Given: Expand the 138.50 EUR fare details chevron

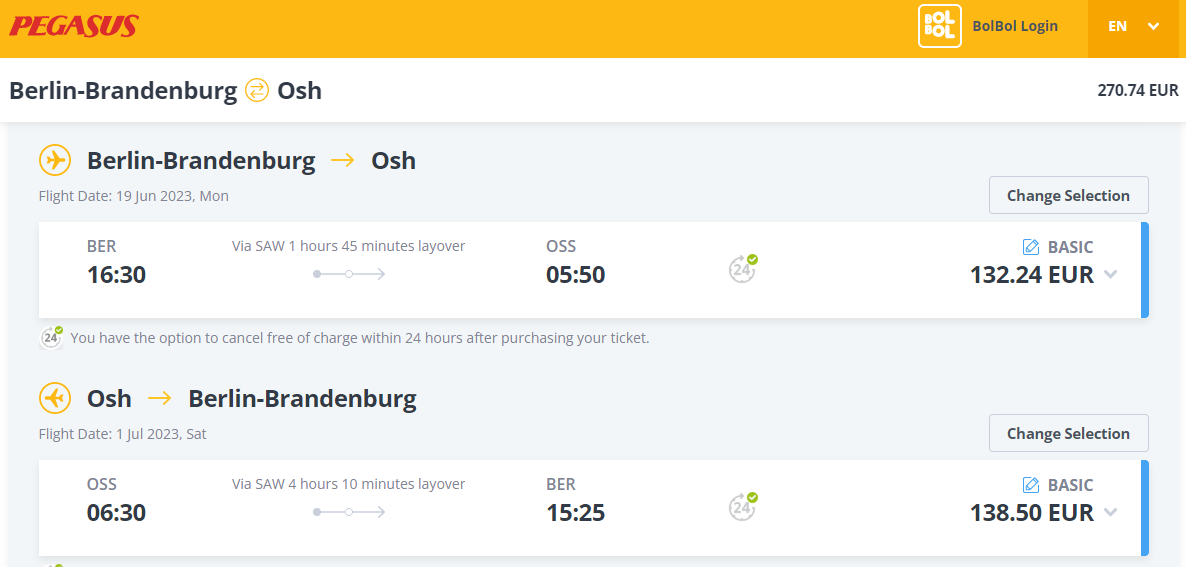Looking at the screenshot, I should click(1110, 513).
